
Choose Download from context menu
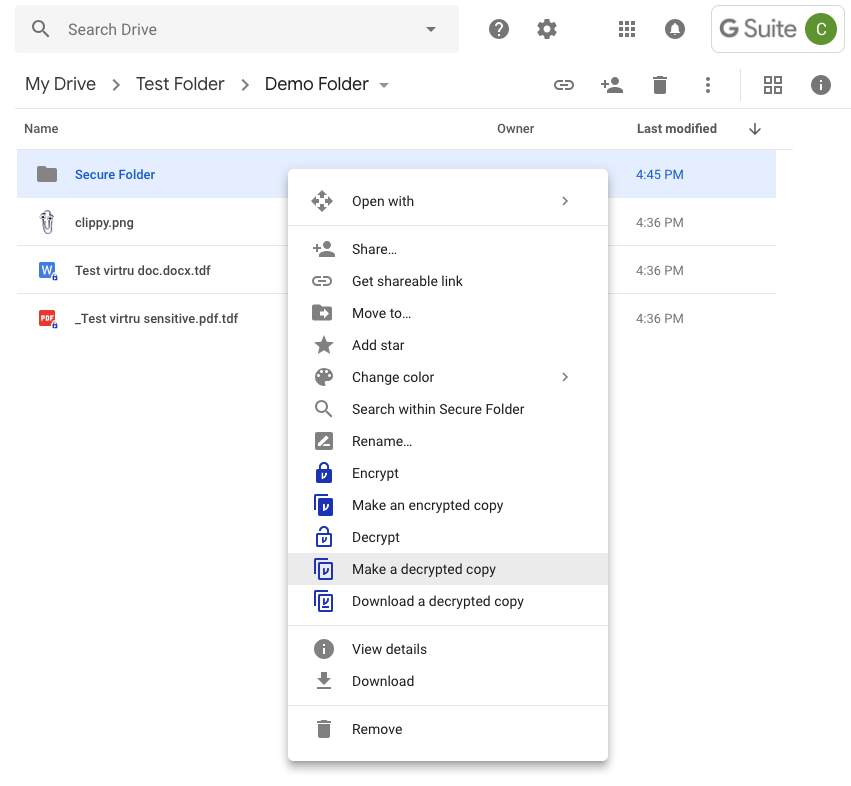coord(448,681)
